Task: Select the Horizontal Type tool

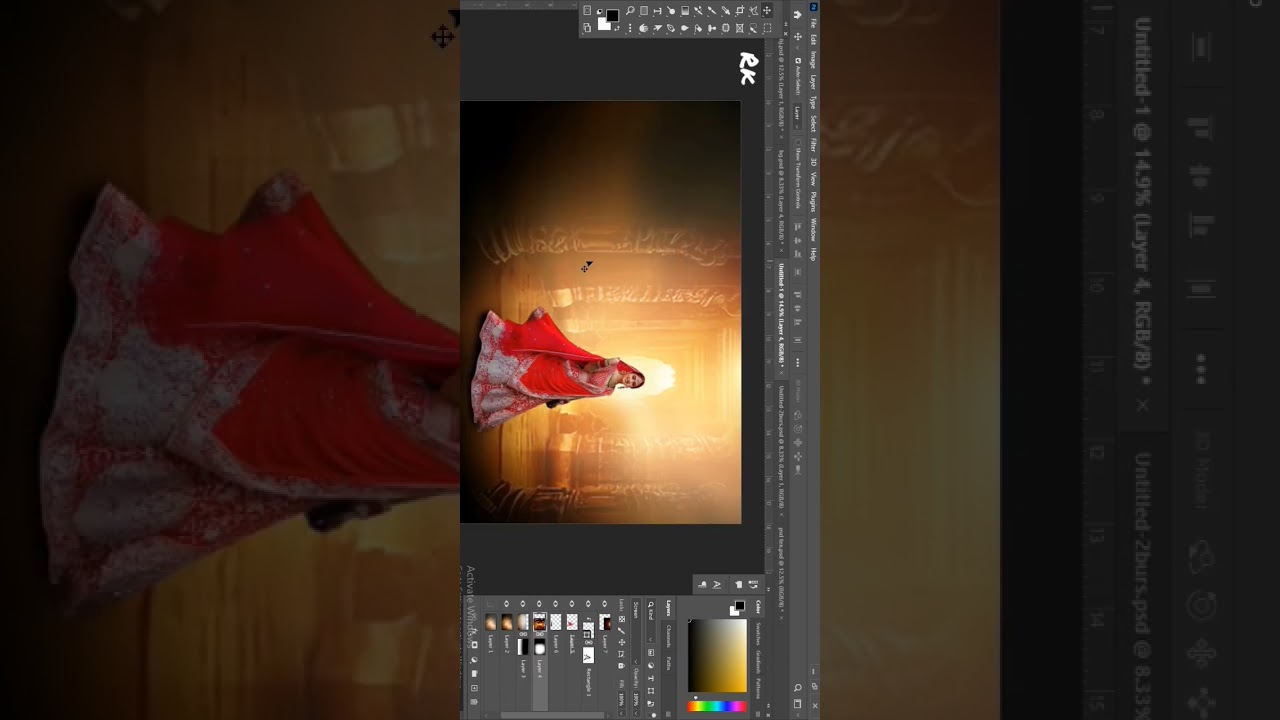Action: click(x=657, y=10)
